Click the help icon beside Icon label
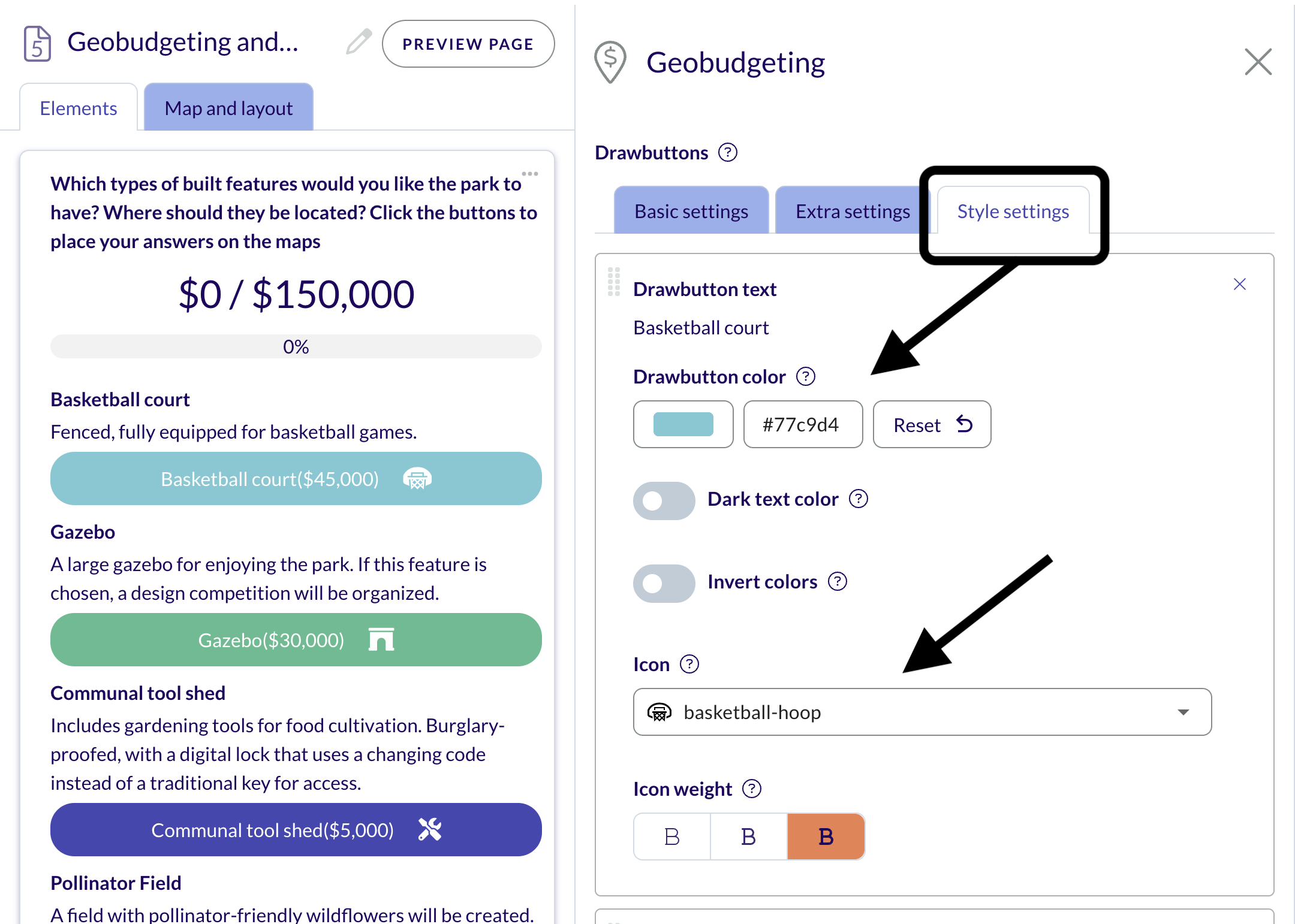Image resolution: width=1295 pixels, height=924 pixels. [x=689, y=664]
